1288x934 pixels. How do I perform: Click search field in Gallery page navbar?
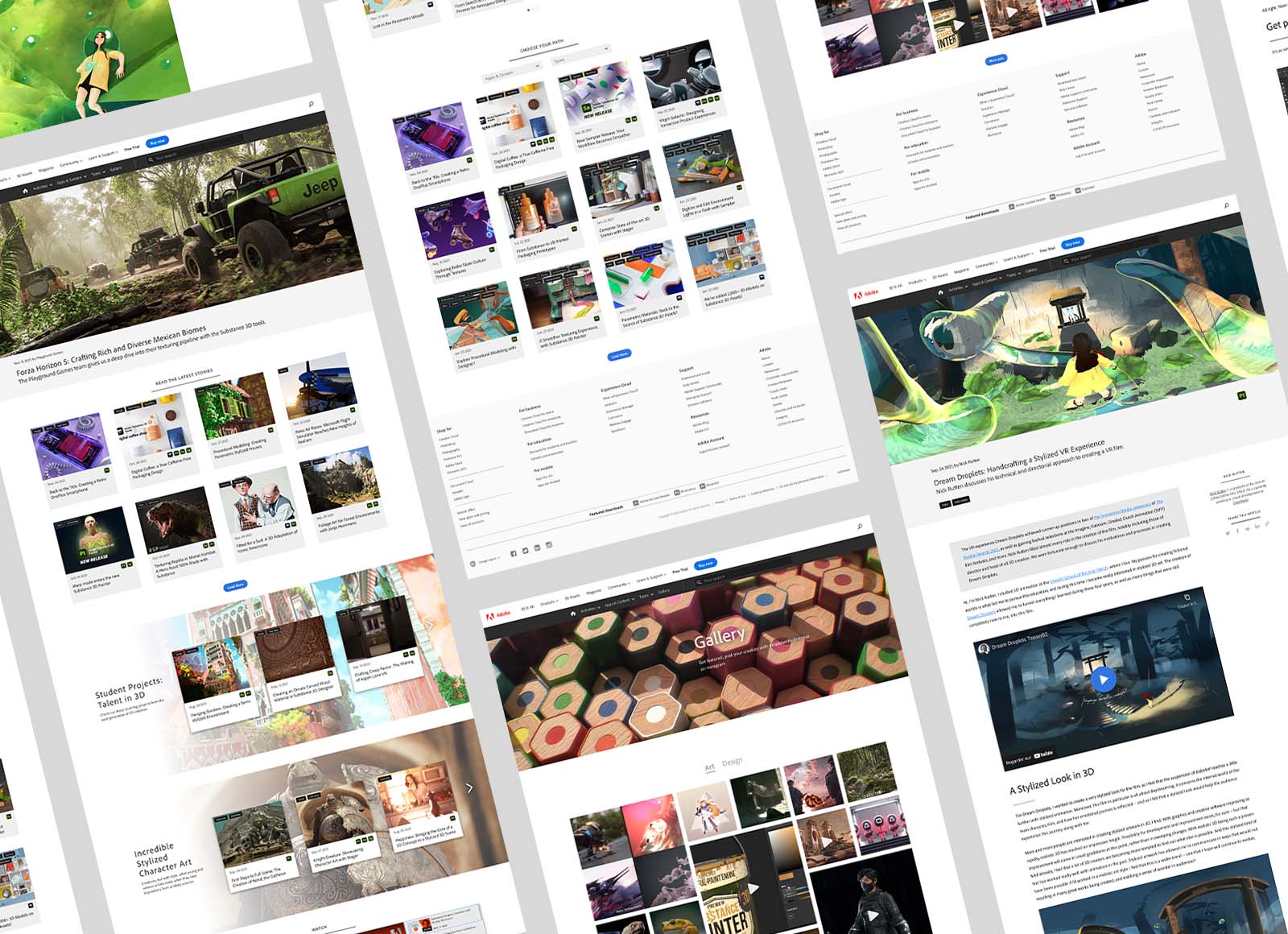(745, 569)
